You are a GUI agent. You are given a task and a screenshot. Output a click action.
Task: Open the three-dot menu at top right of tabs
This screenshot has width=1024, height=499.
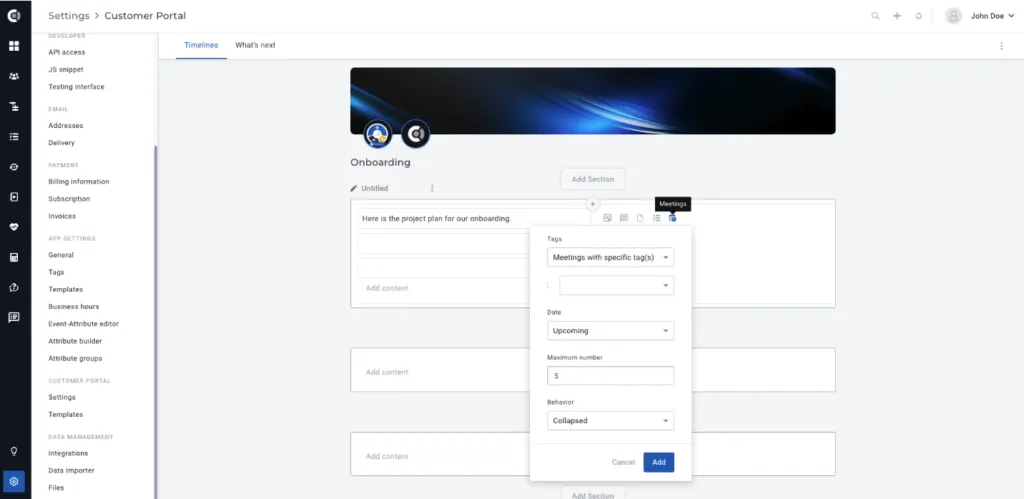click(x=1001, y=46)
